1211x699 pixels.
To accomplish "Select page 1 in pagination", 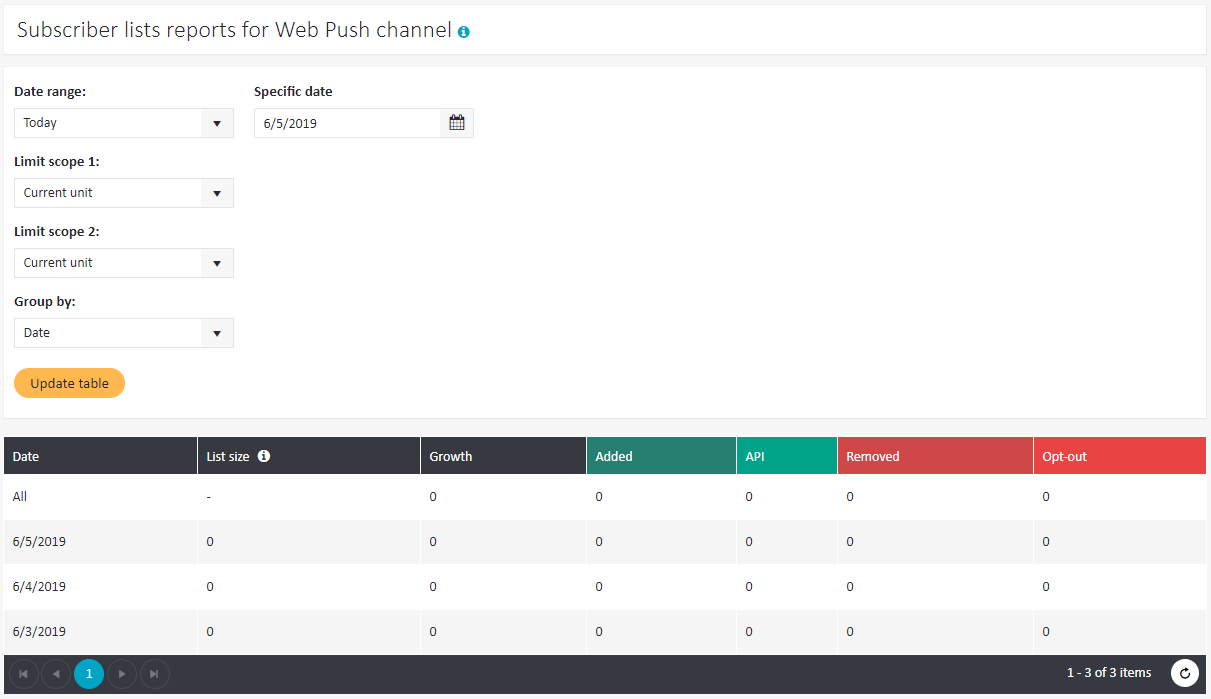I will coord(89,674).
